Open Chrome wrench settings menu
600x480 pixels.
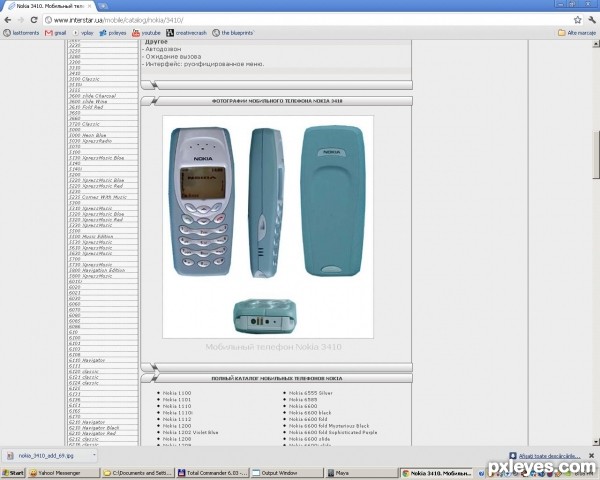[x=592, y=20]
